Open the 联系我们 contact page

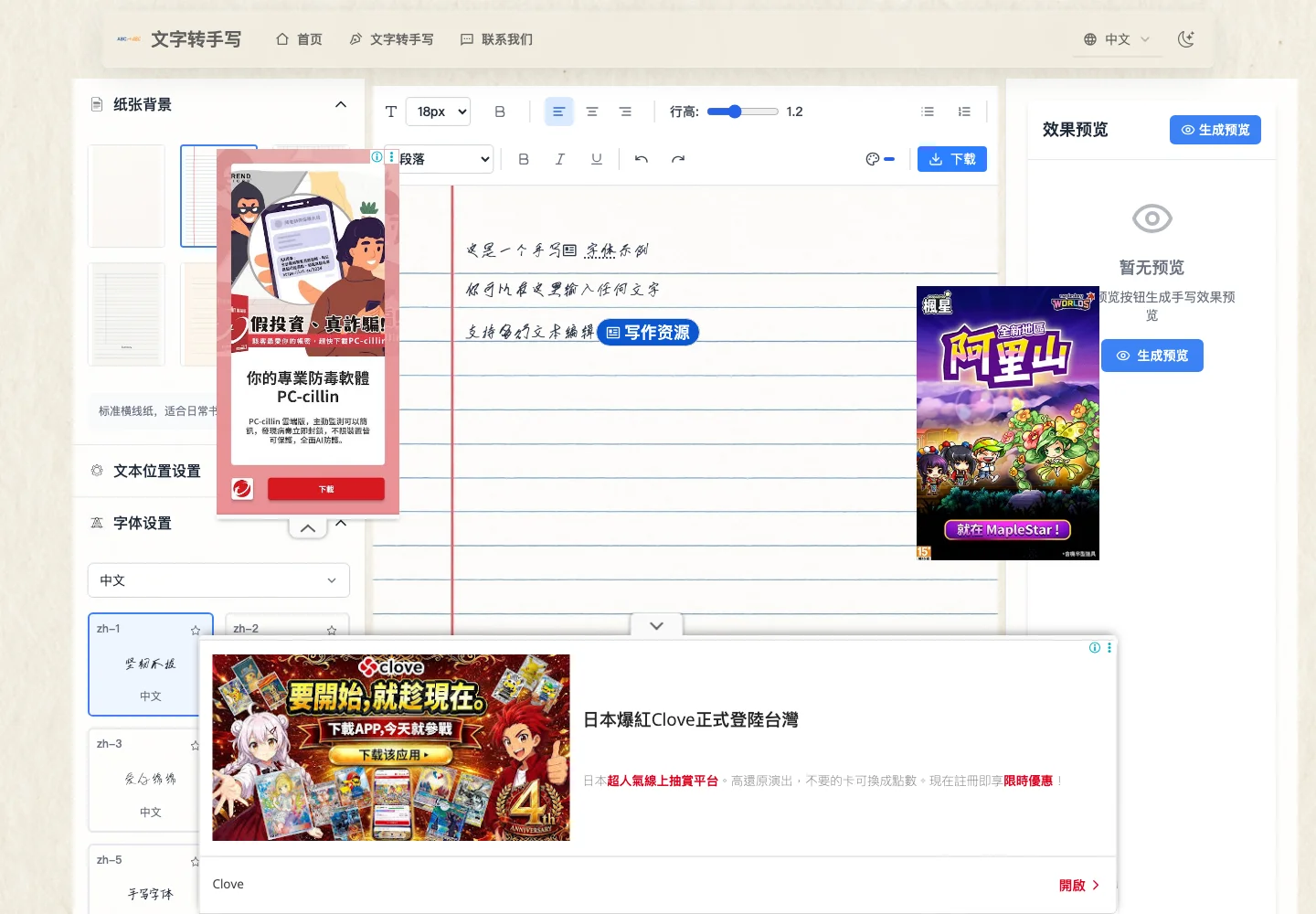point(496,39)
